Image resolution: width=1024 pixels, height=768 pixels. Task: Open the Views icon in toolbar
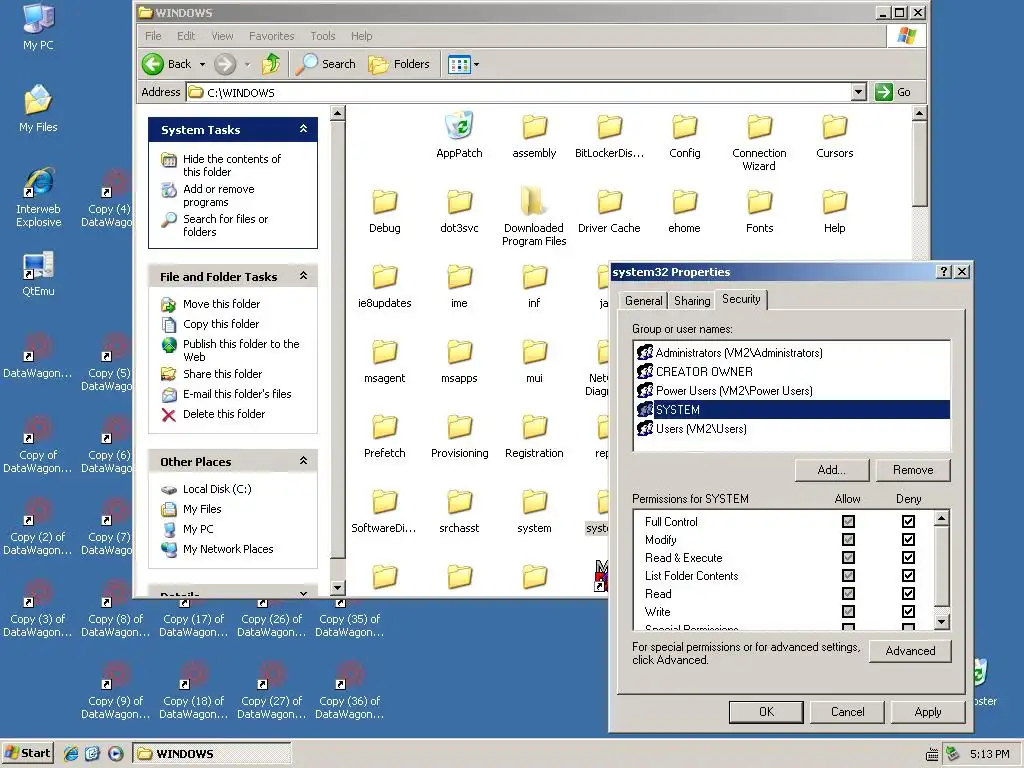coord(458,65)
